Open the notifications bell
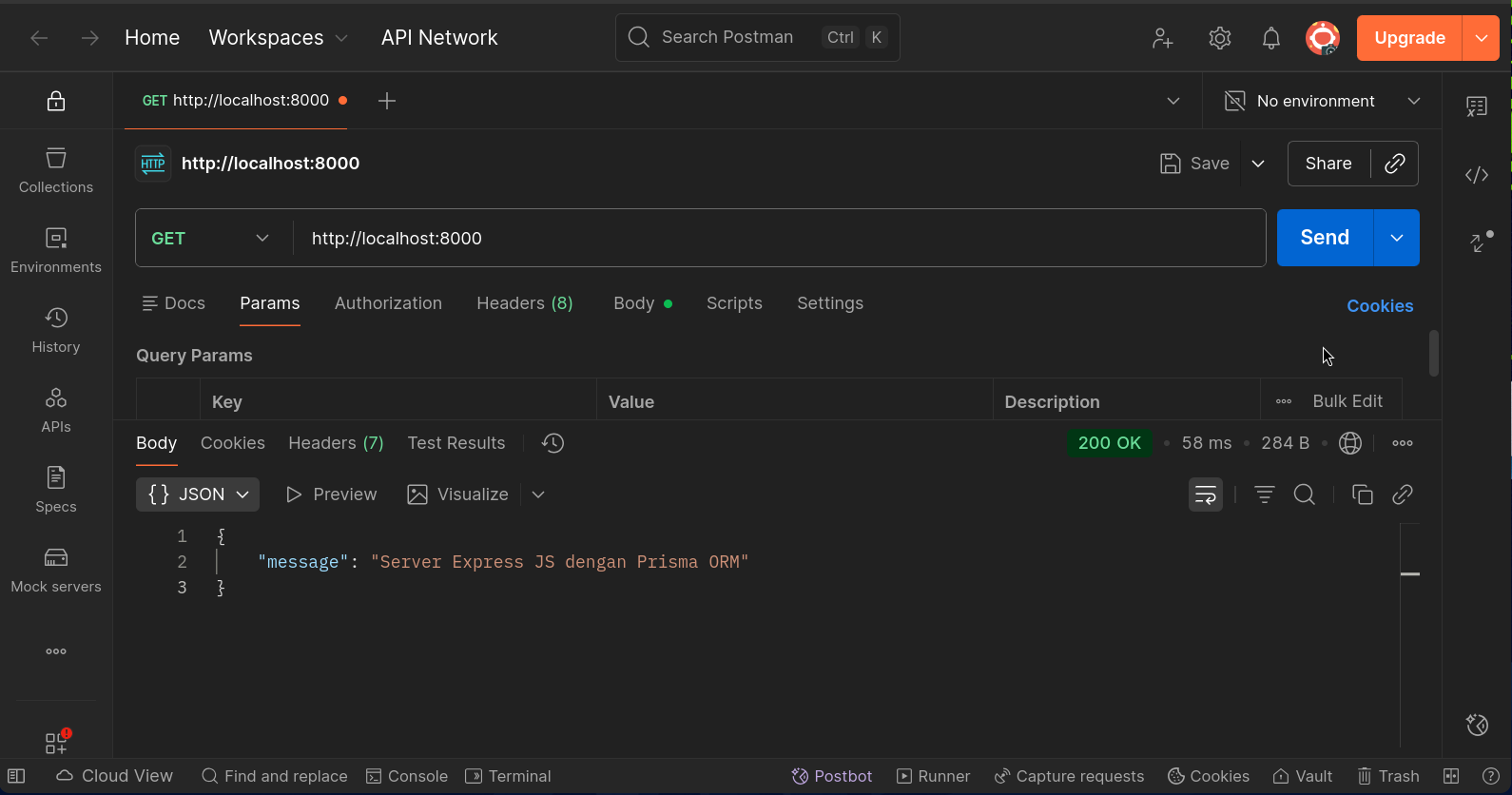 coord(1270,38)
